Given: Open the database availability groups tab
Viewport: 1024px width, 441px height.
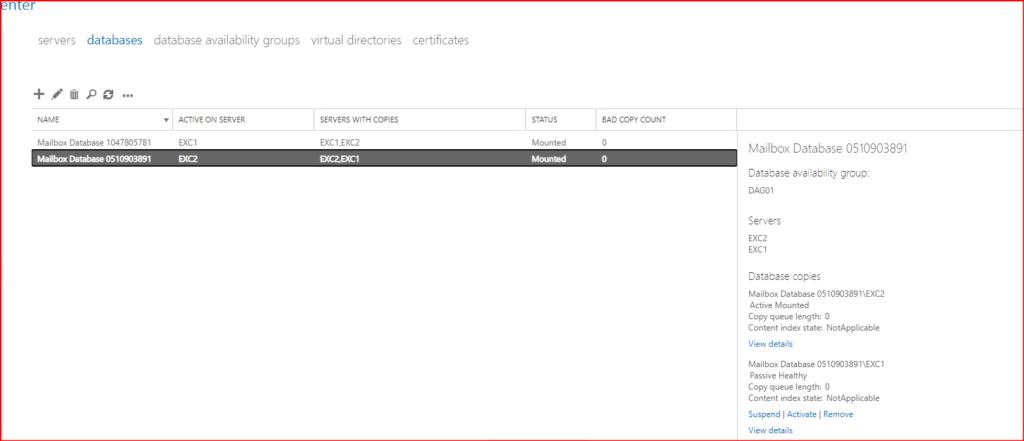Looking at the screenshot, I should coord(226,41).
